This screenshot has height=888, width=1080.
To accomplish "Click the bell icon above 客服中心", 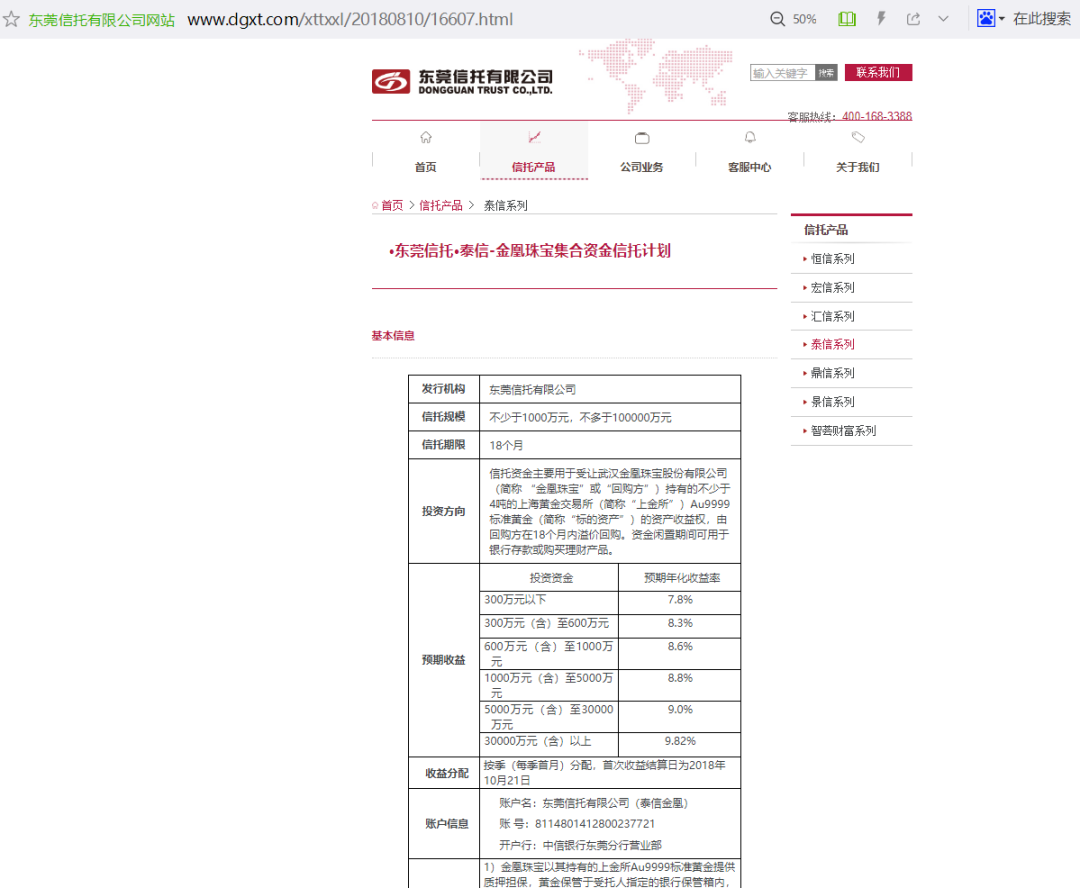I will tap(750, 137).
